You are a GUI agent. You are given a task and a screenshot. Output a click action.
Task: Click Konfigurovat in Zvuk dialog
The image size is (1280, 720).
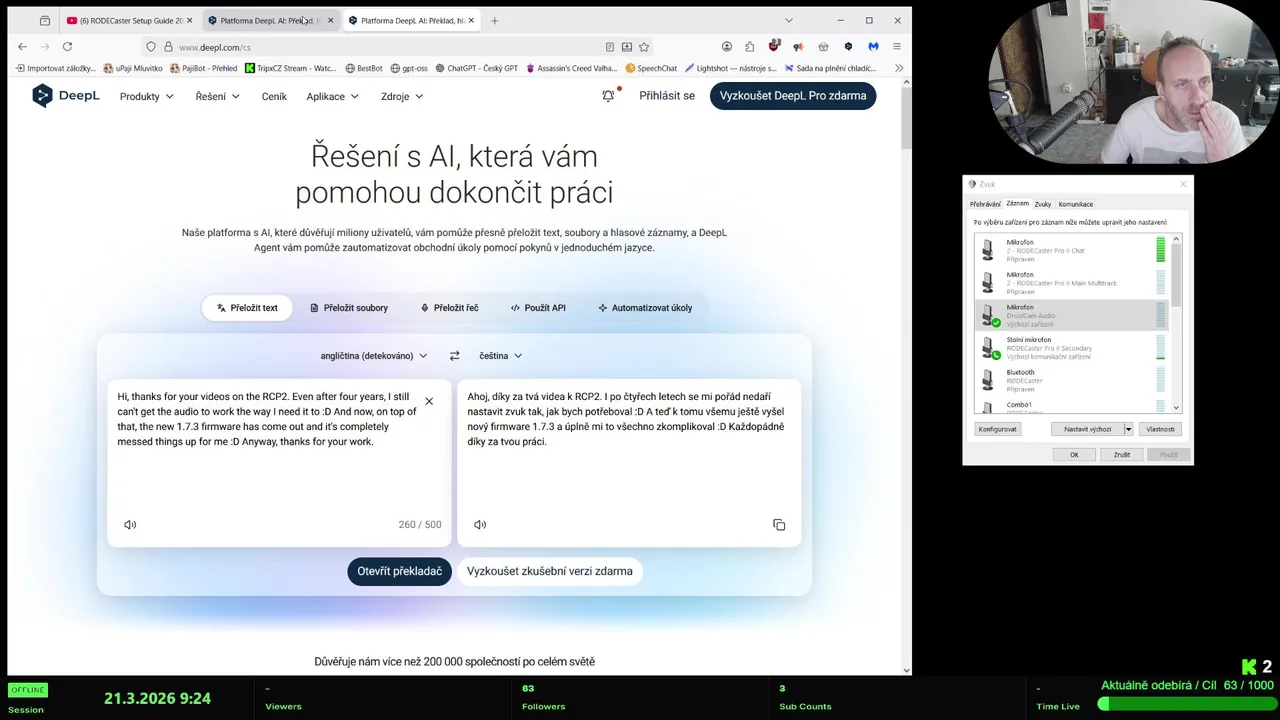[998, 429]
